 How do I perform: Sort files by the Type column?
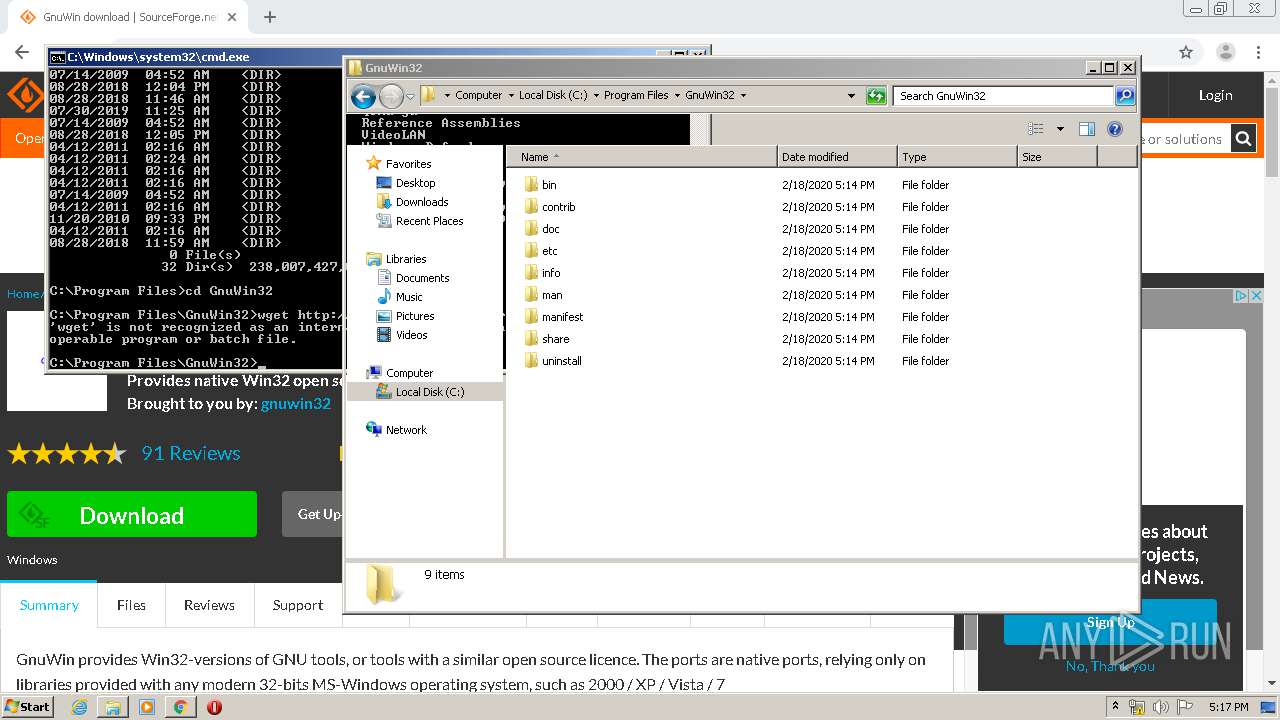pyautogui.click(x=957, y=157)
